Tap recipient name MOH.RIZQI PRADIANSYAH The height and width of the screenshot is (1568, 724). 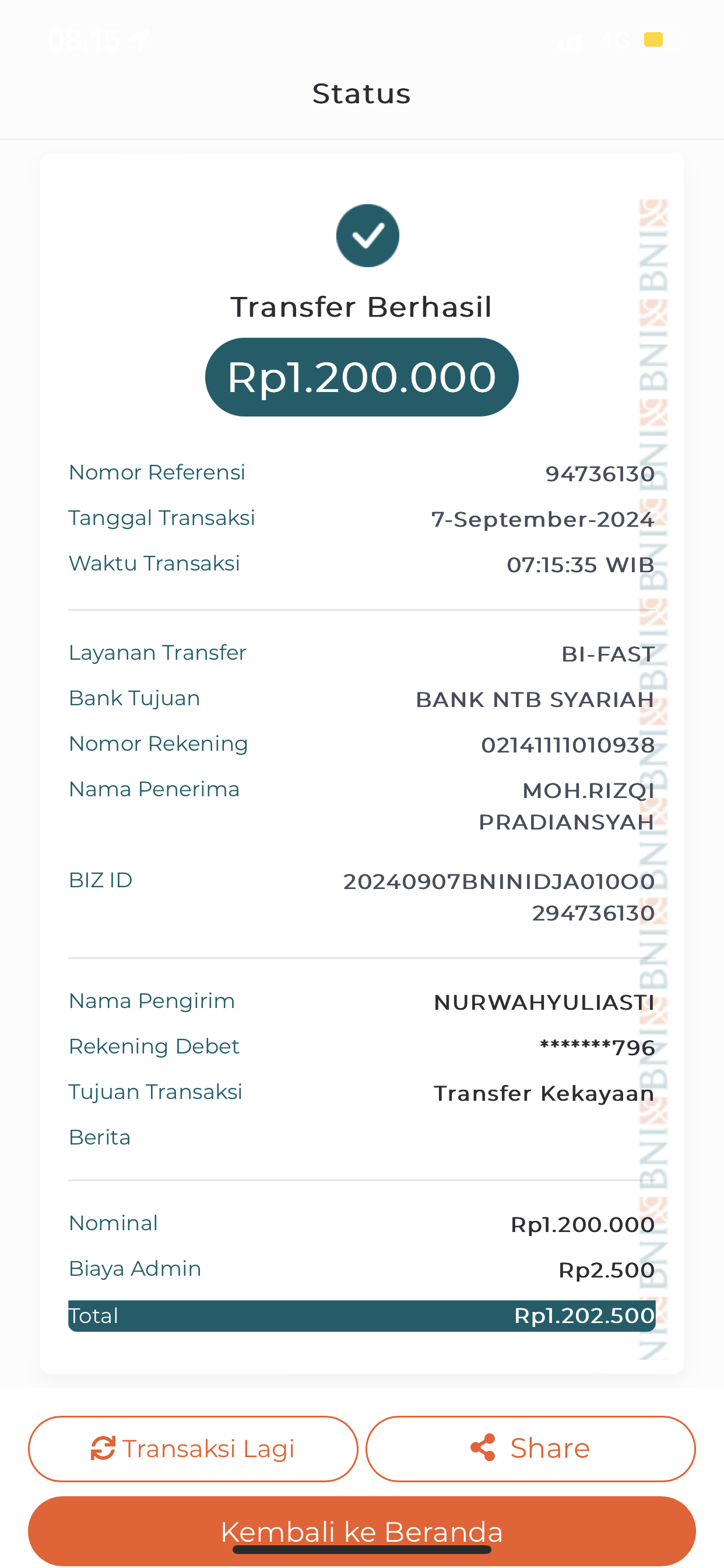(x=567, y=806)
